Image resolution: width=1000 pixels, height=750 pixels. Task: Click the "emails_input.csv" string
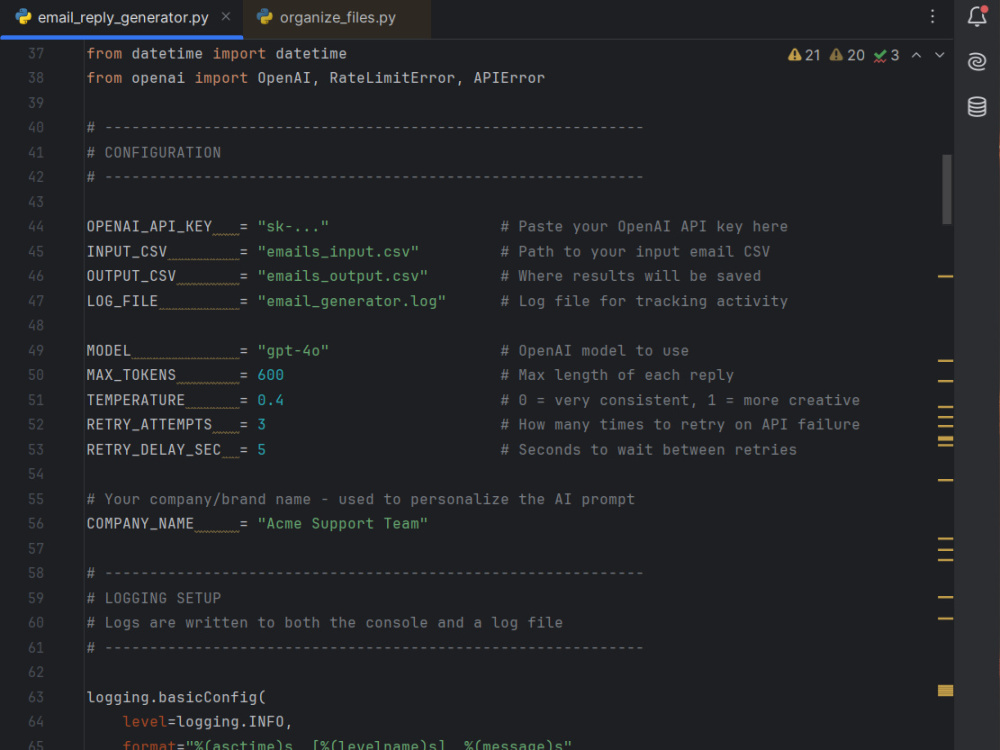coord(338,251)
